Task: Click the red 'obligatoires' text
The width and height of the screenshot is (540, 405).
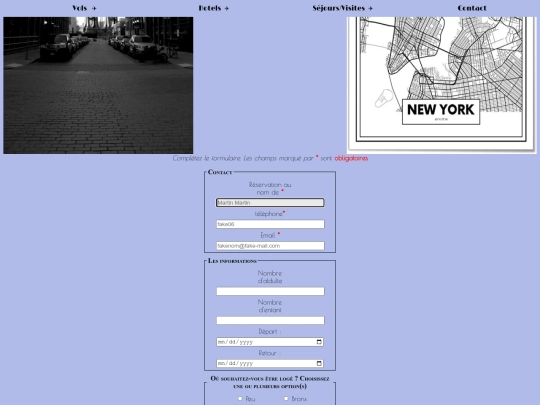Action: pyautogui.click(x=351, y=158)
